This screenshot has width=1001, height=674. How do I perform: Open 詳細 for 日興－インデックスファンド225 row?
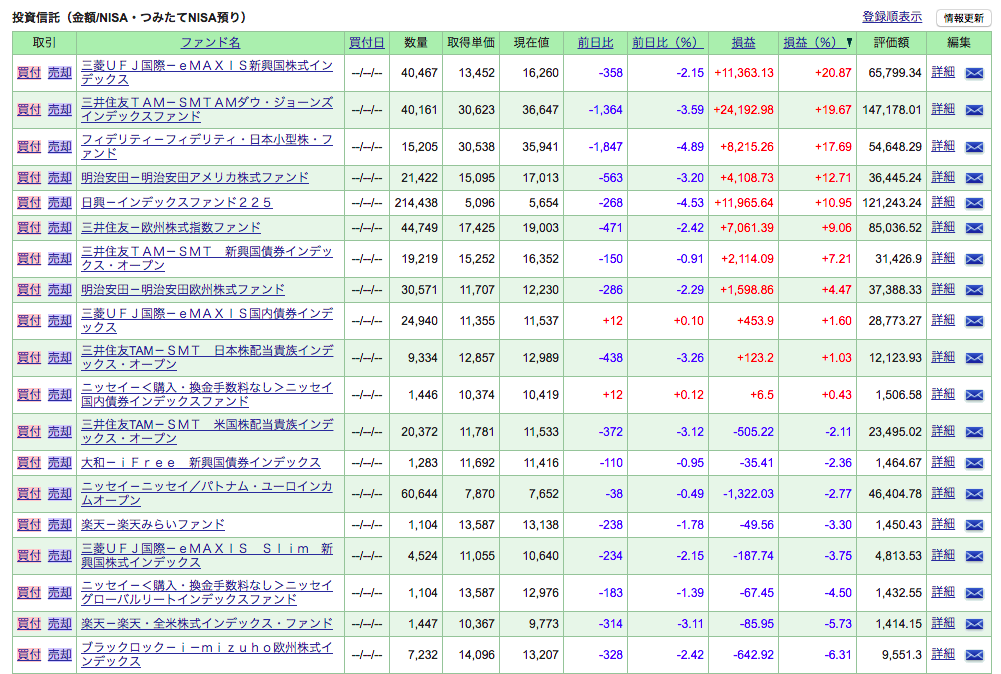click(943, 202)
